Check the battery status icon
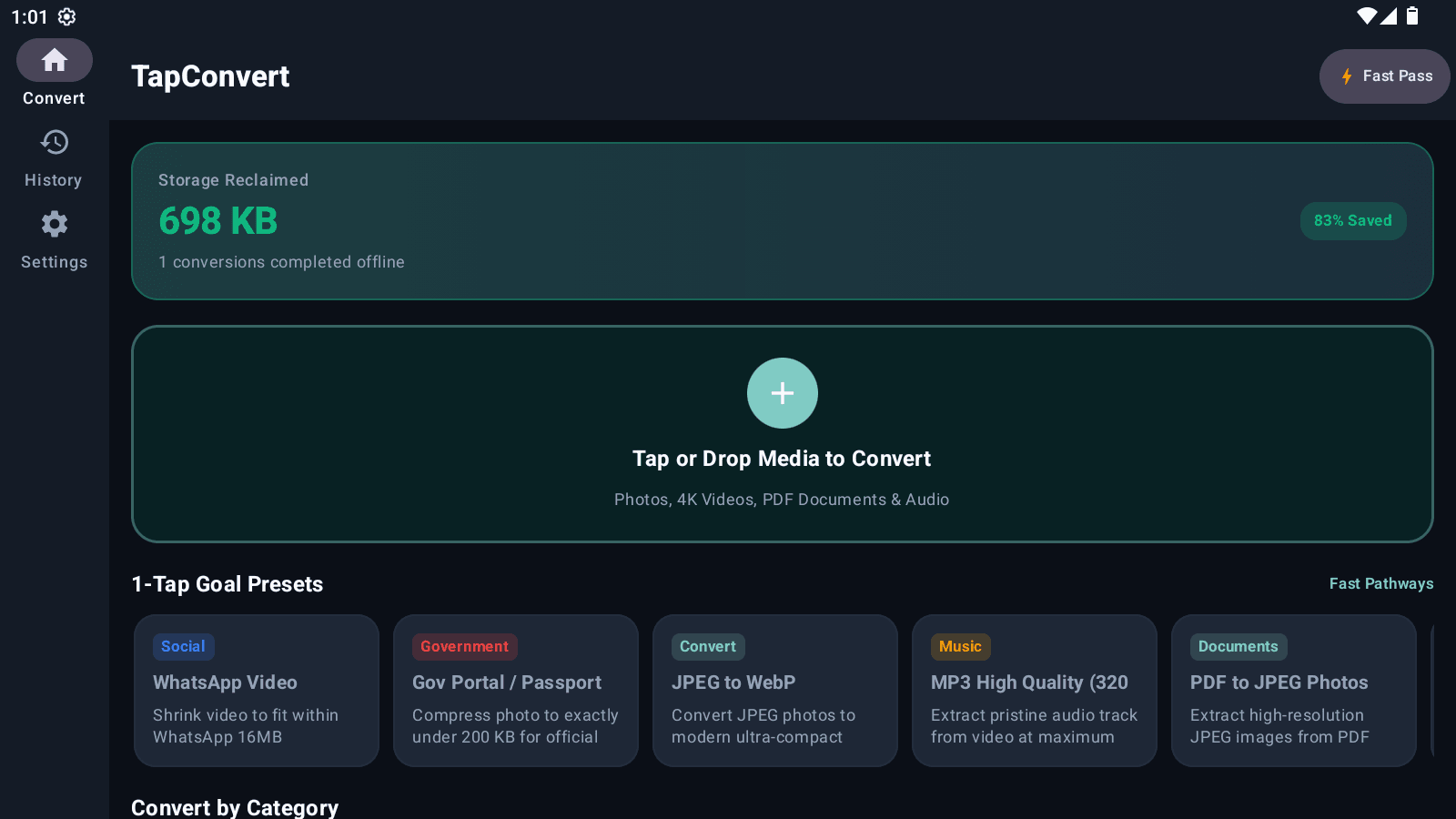Screen dimensions: 1456x819 click(1412, 15)
